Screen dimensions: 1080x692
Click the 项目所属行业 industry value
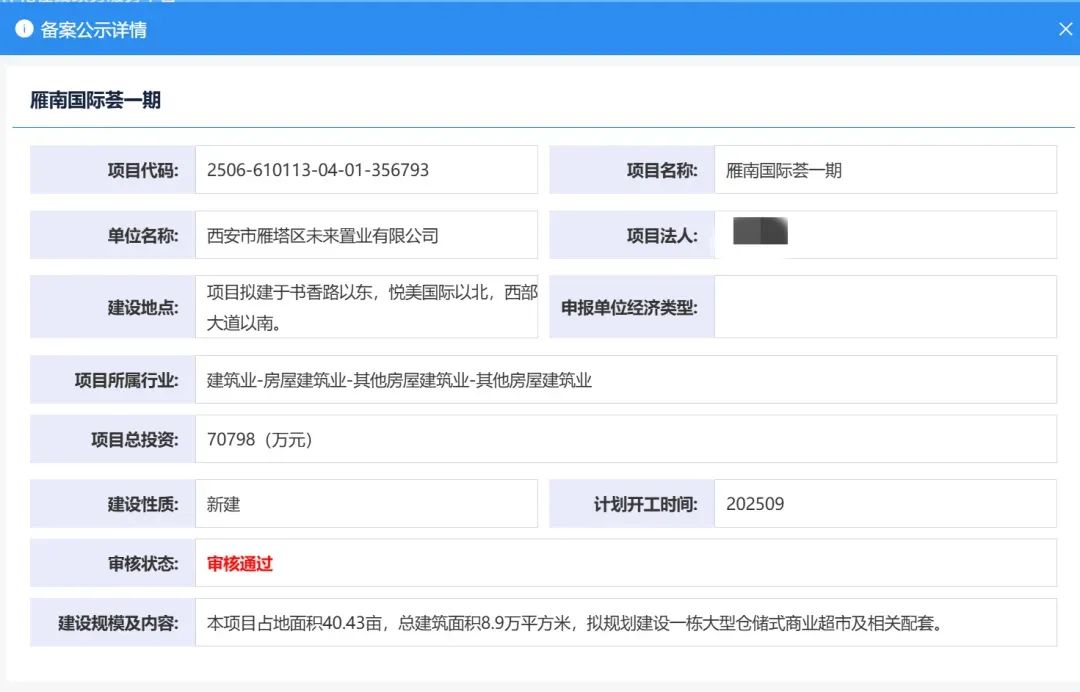click(399, 380)
